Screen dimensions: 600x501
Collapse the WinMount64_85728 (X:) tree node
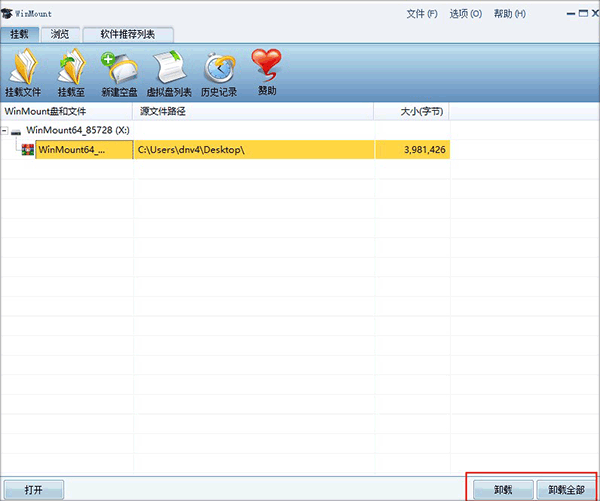[x=4, y=131]
